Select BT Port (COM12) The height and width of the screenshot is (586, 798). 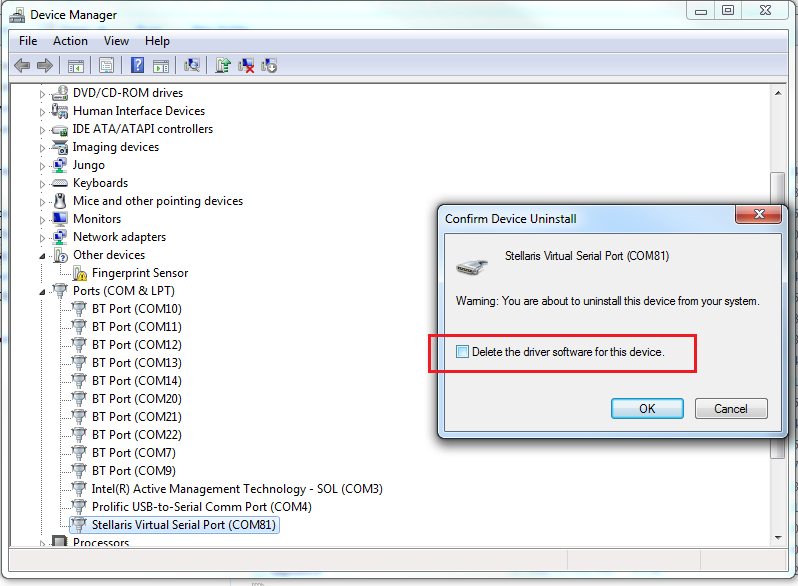[x=137, y=345]
